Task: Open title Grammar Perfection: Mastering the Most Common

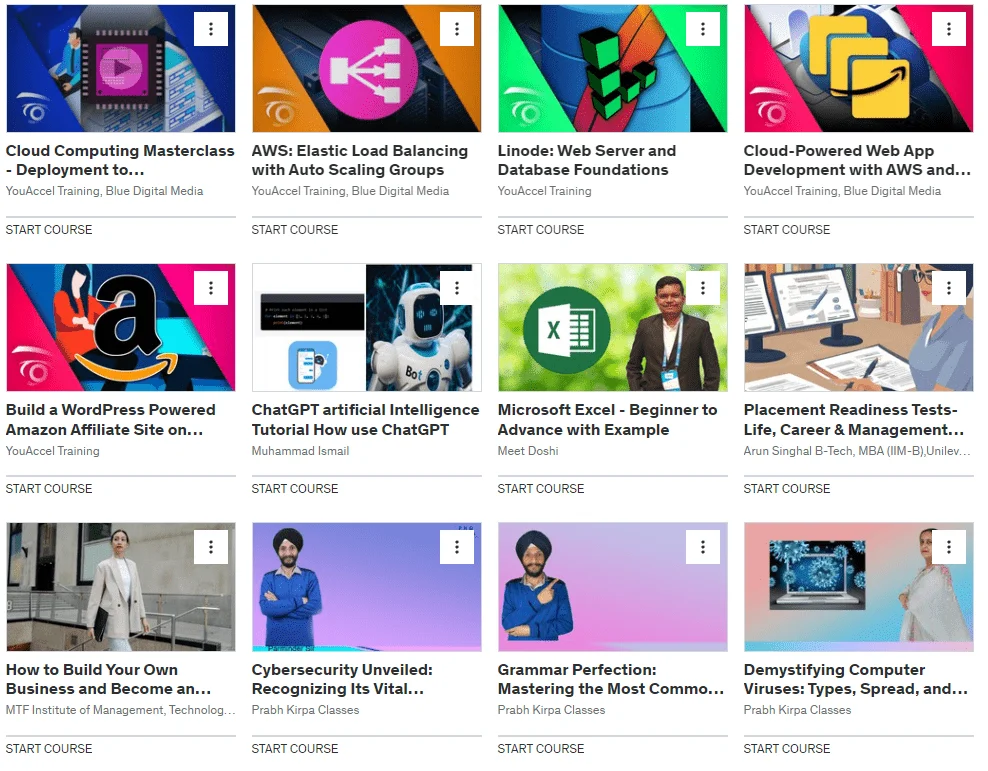Action: pyautogui.click(x=611, y=679)
